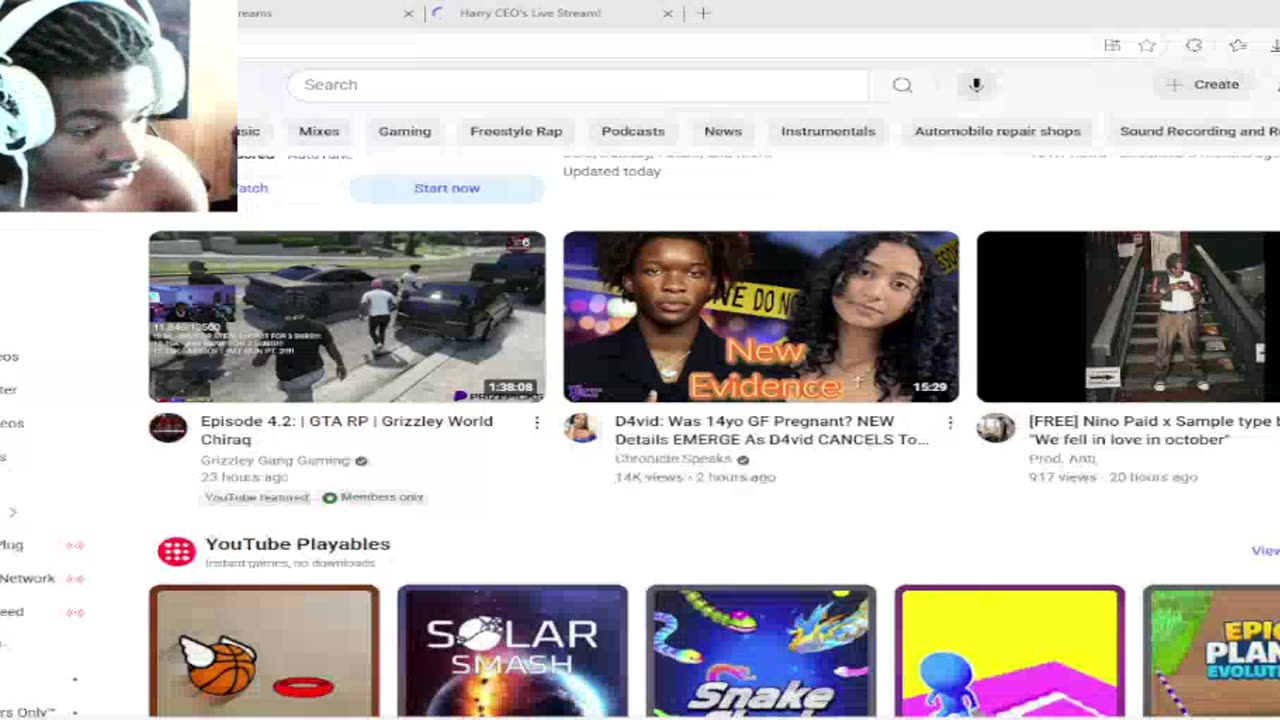Screen dimensions: 1280x720
Task: Click the Members only badge icon
Action: (330, 497)
